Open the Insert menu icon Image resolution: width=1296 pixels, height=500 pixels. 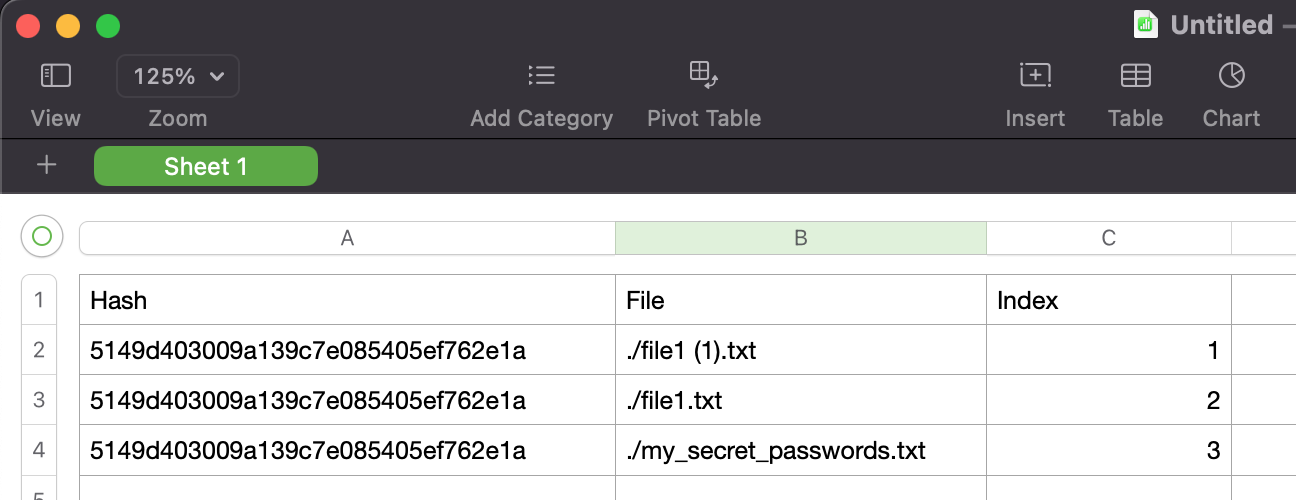point(1035,76)
